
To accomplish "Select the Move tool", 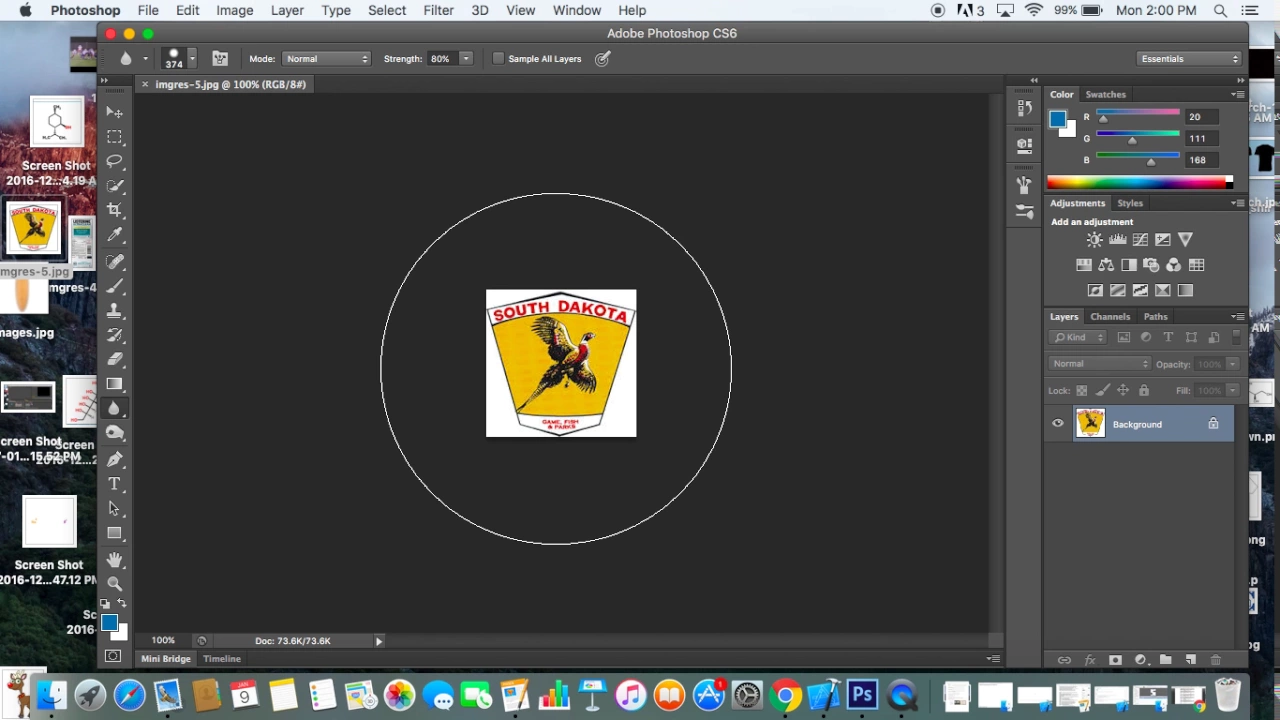I will point(114,112).
